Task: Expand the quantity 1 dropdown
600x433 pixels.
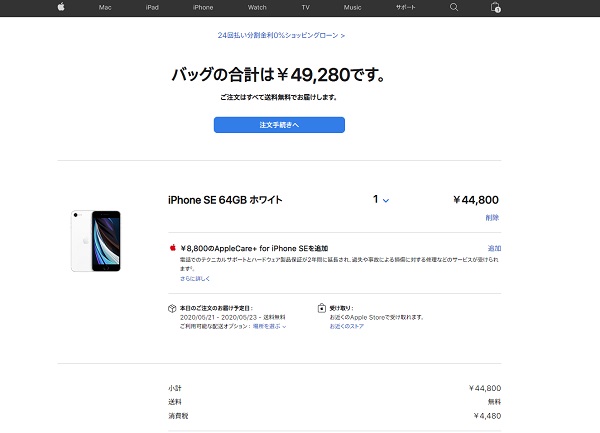Action: pyautogui.click(x=381, y=200)
